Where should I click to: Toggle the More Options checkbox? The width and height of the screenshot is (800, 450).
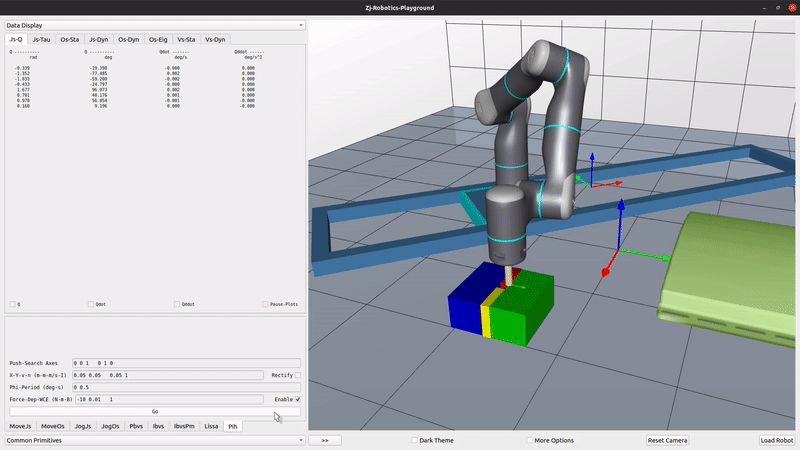coord(530,440)
